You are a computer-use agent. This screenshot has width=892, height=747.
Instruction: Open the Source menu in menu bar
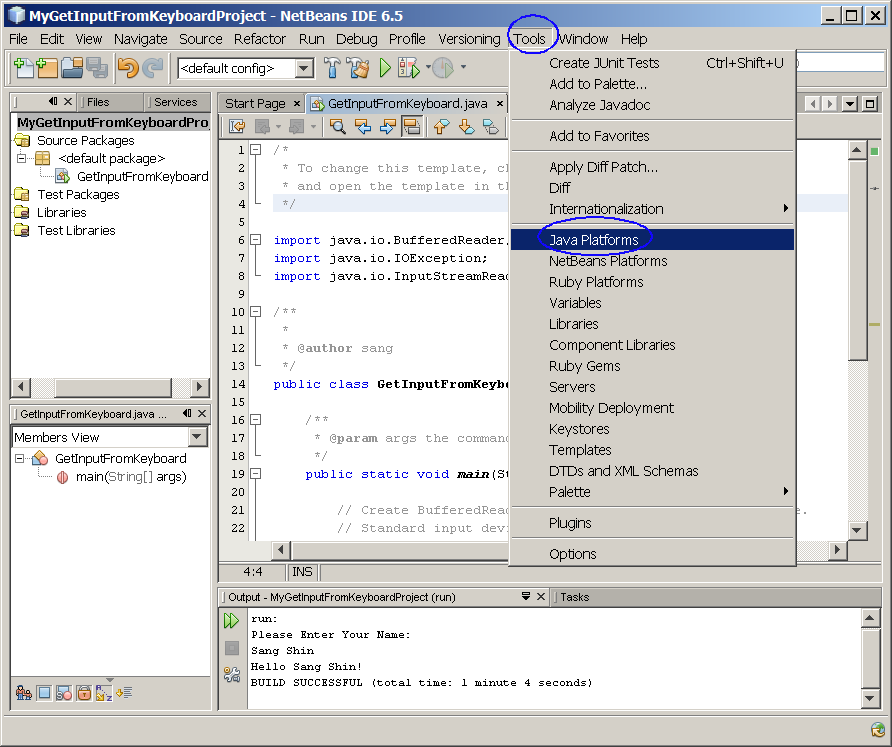pyautogui.click(x=200, y=39)
